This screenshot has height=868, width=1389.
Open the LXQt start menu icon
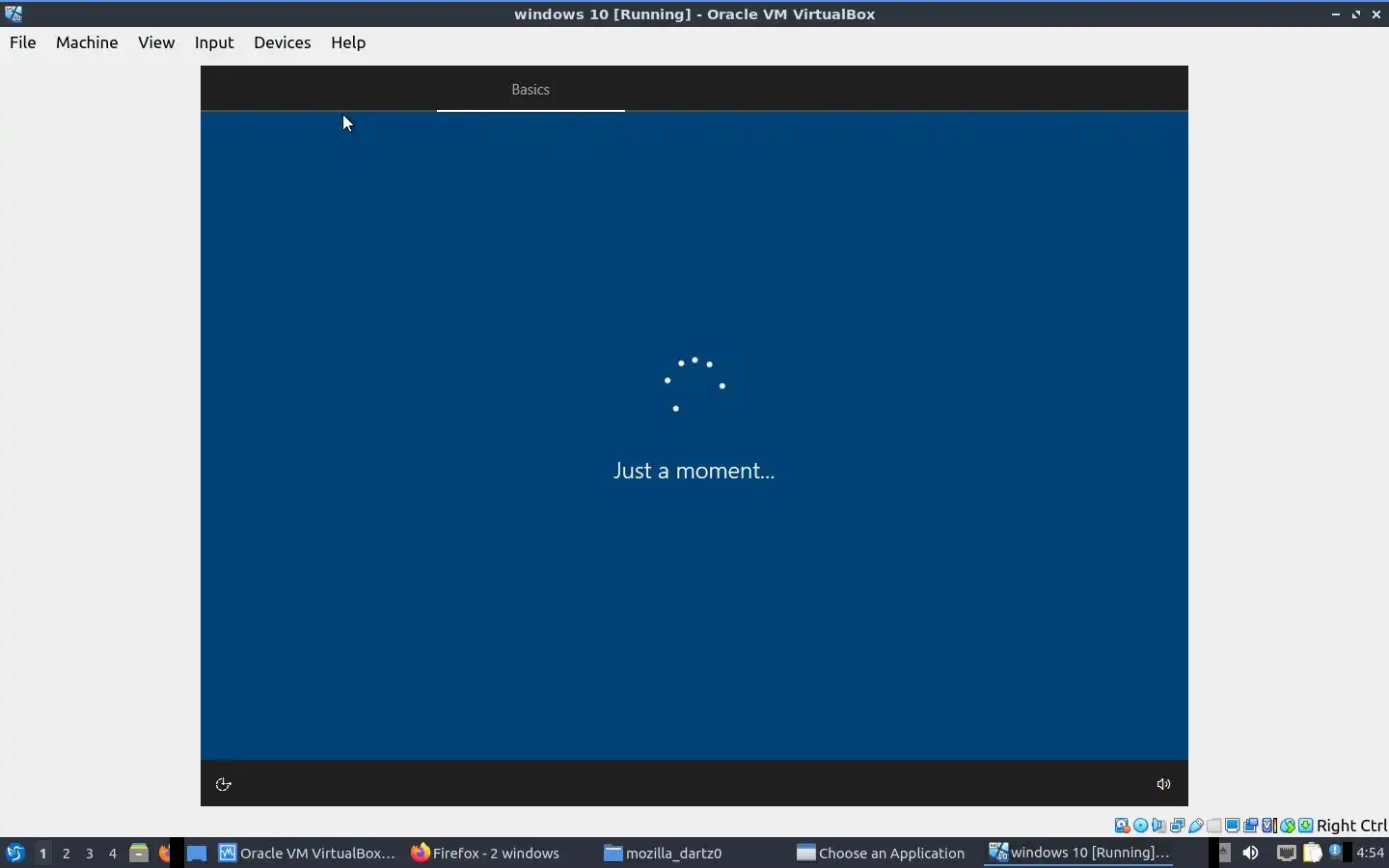pos(14,853)
